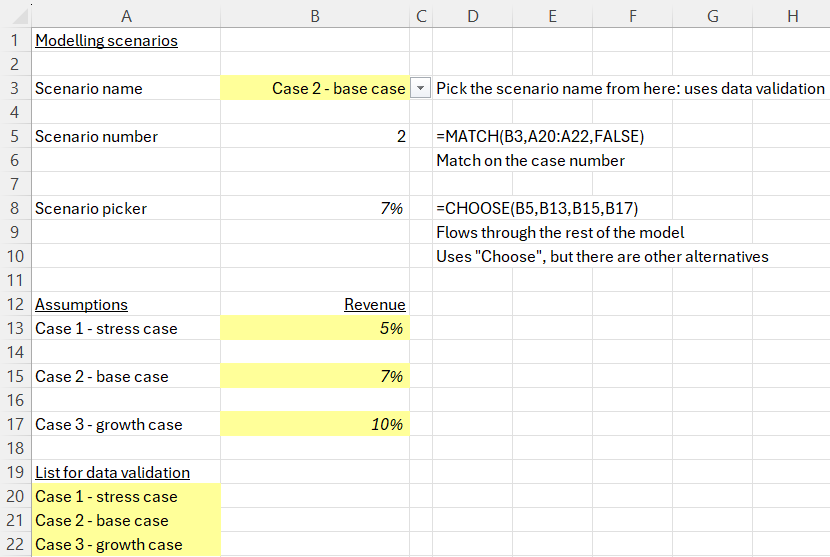
Task: Select column B header
Action: 314,15
